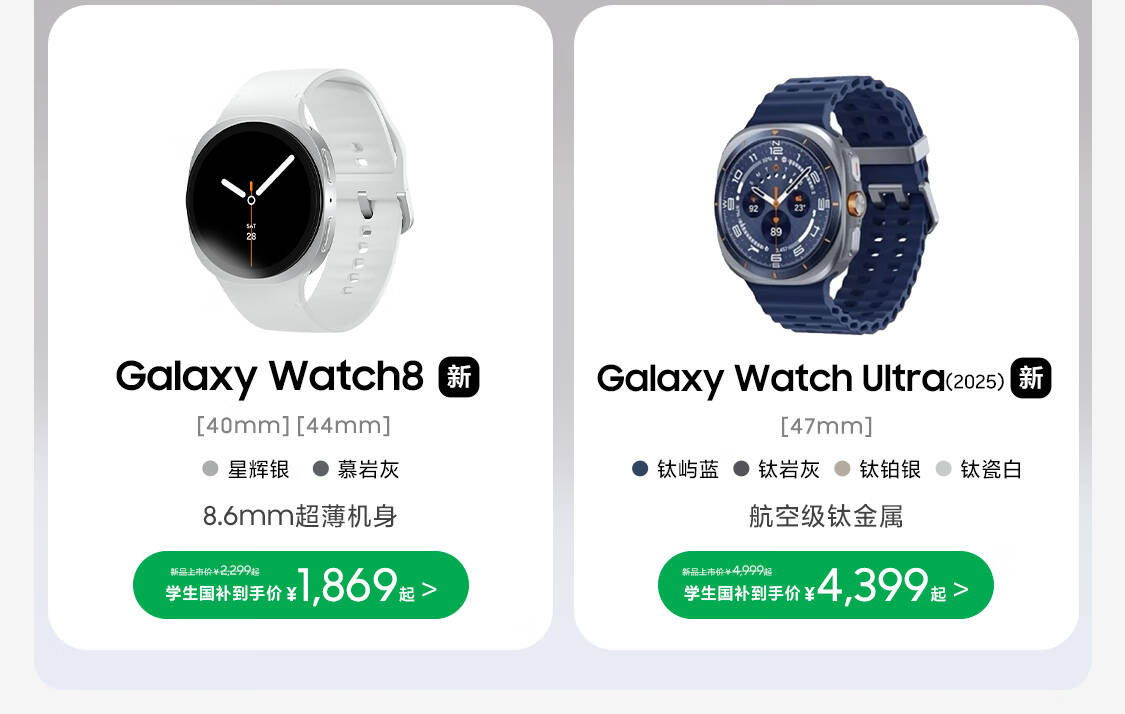The height and width of the screenshot is (714, 1125).
Task: Click the 8.6mm超薄机身 feature text
Action: coord(300,515)
